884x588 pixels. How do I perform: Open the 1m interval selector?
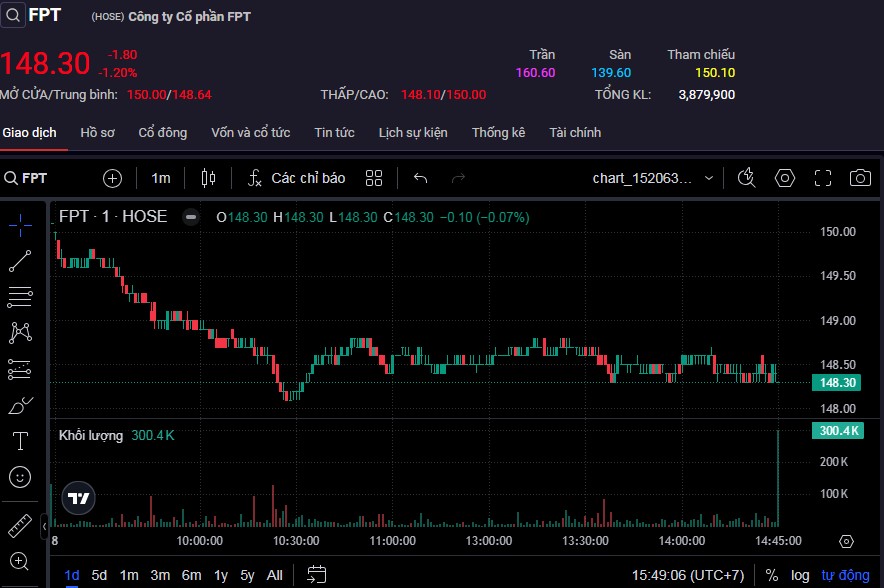click(x=161, y=178)
